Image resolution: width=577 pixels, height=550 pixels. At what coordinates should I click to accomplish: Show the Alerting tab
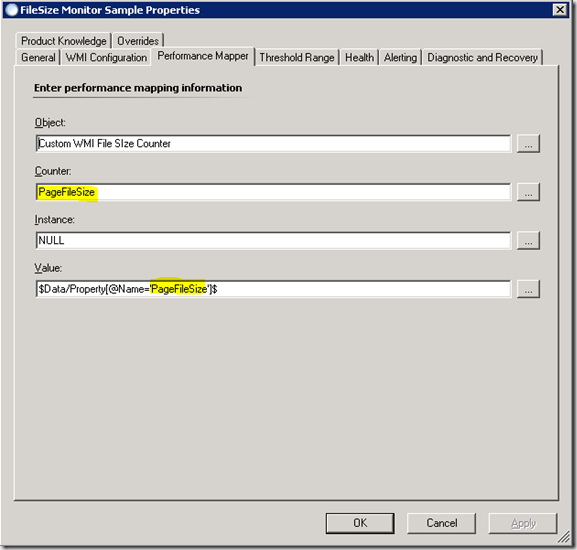(400, 58)
